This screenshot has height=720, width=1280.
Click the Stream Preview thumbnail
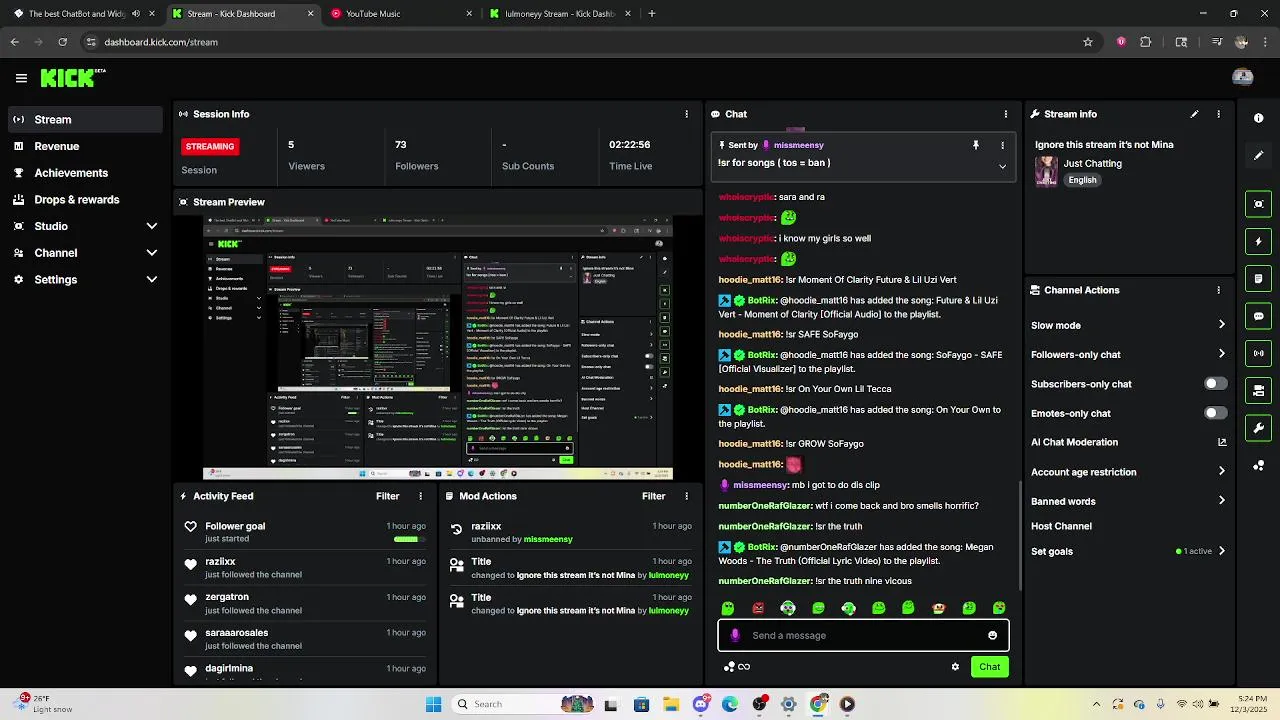point(438,347)
